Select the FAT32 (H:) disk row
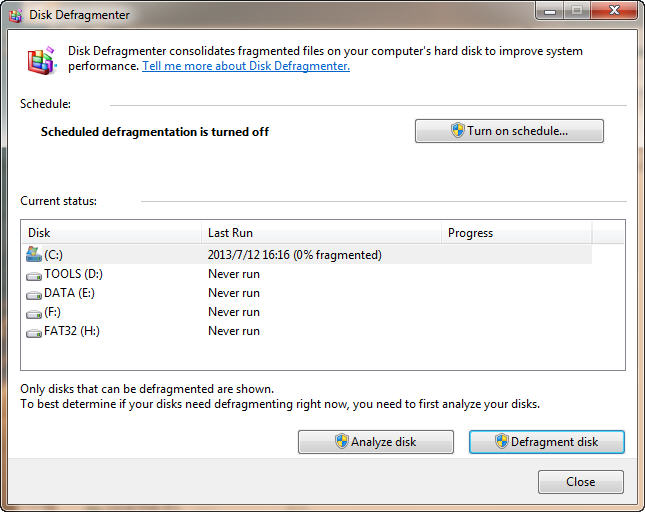 (x=308, y=331)
